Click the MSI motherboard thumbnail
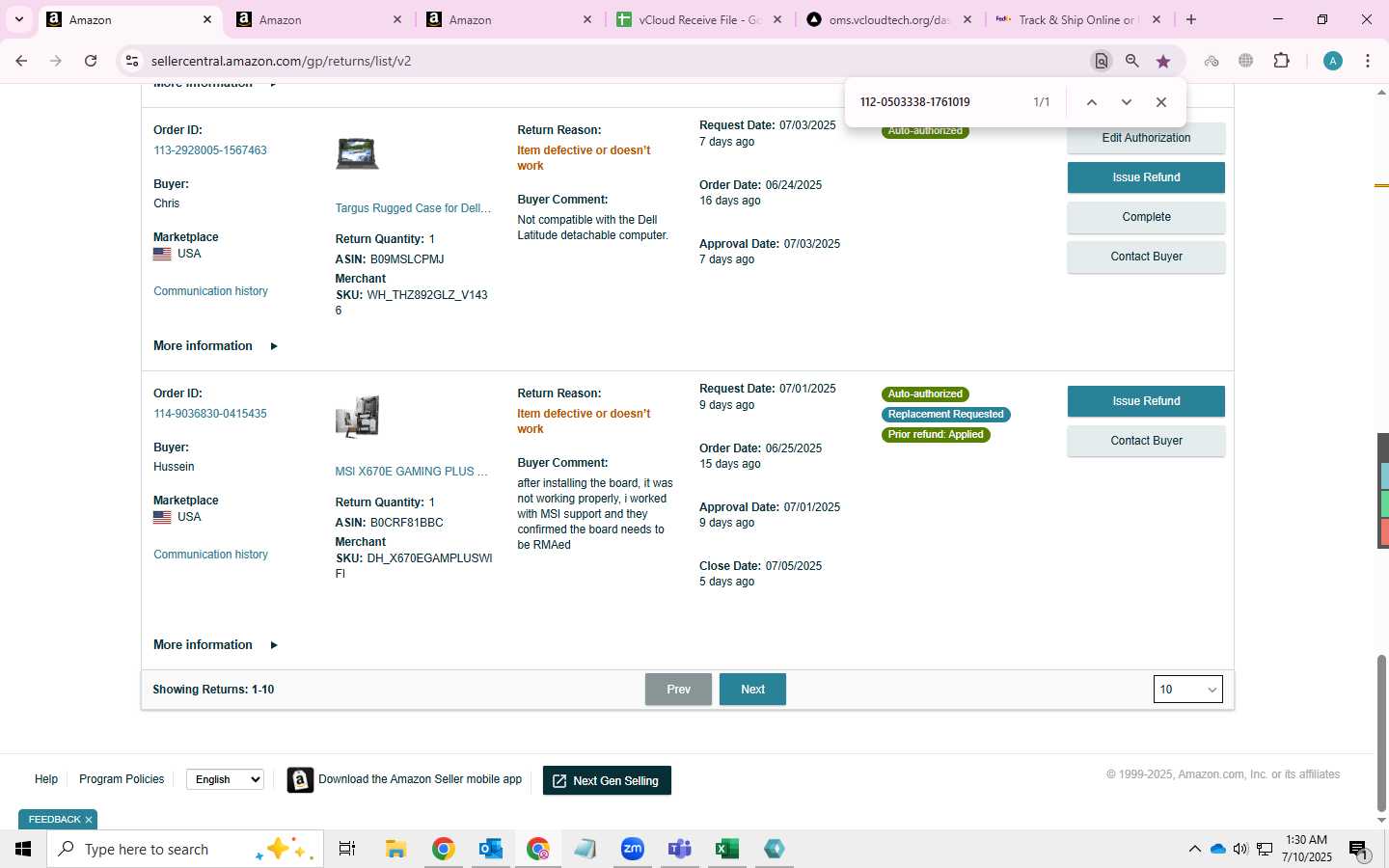 [357, 417]
